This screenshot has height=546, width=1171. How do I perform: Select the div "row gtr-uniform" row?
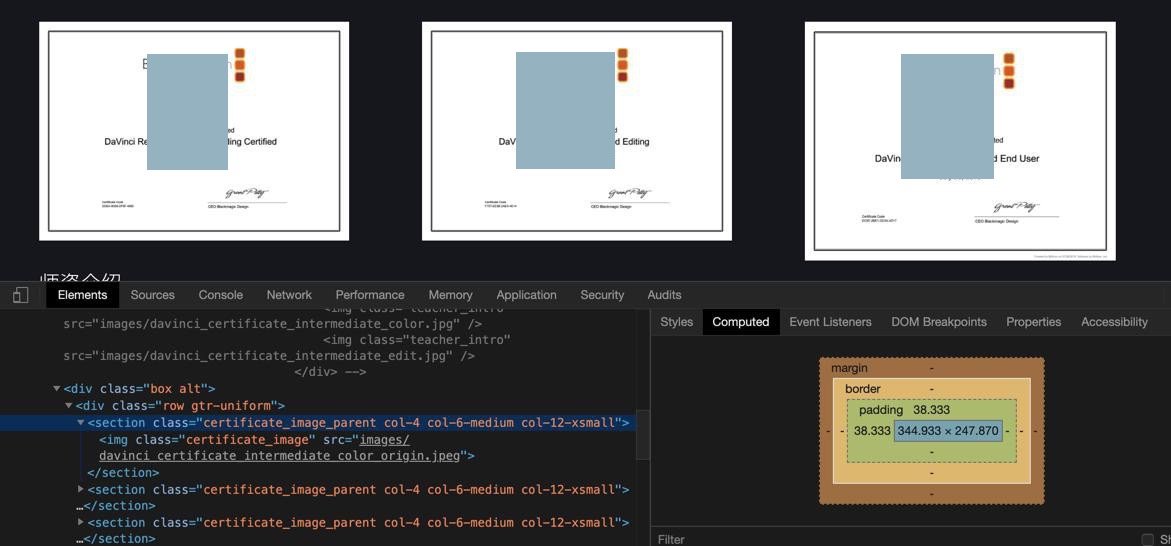point(181,406)
